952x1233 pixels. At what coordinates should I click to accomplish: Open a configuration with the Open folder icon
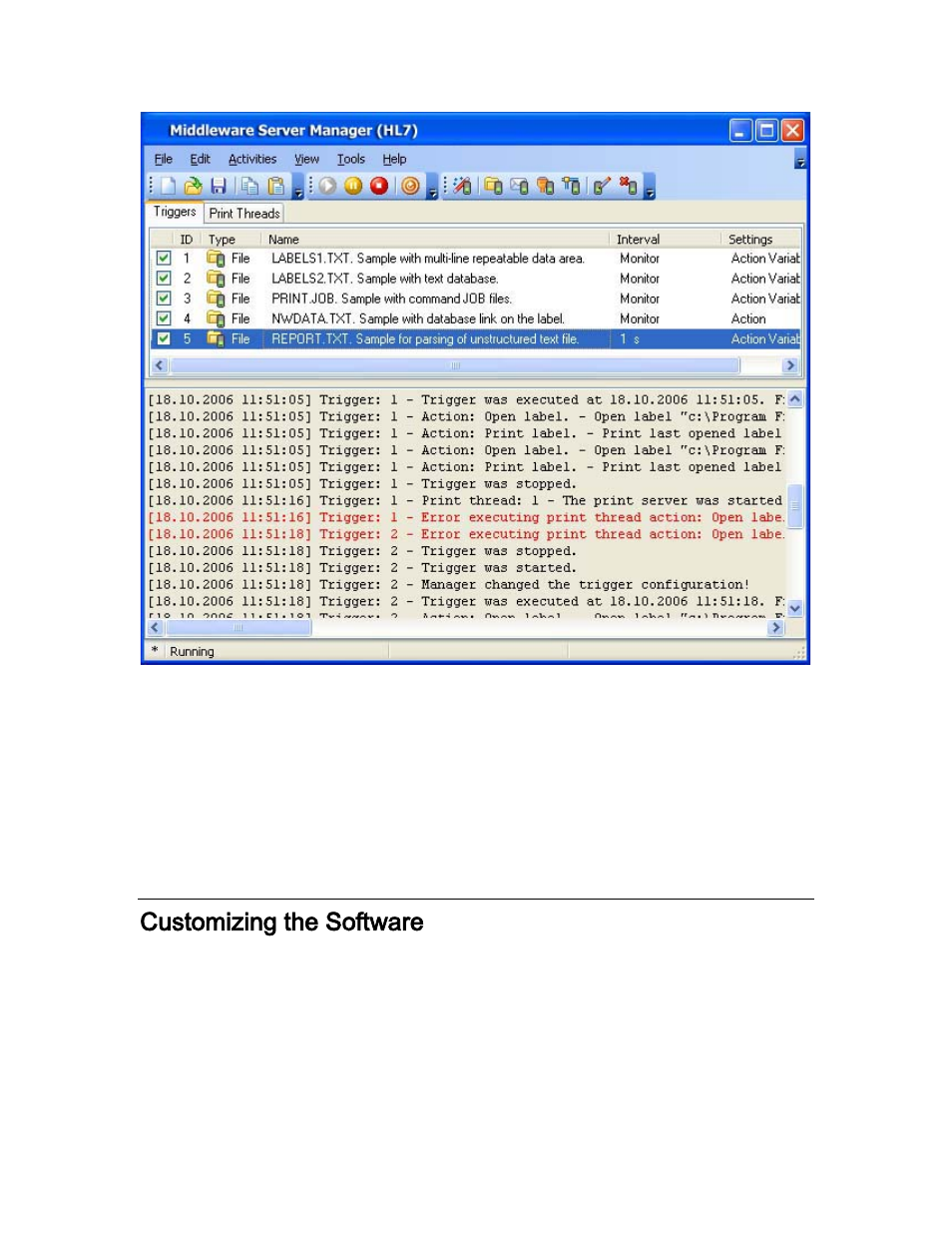(193, 186)
